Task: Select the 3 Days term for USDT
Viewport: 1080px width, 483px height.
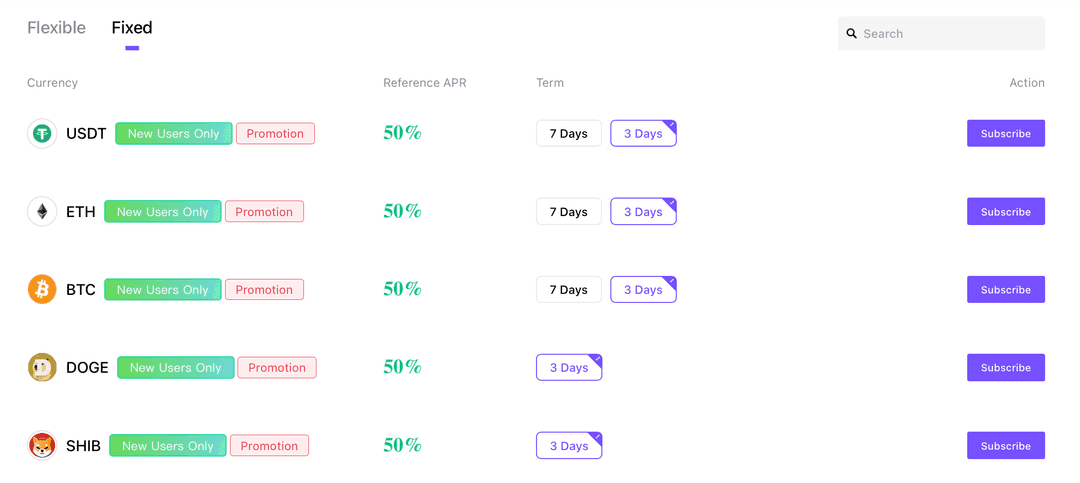Action: click(x=643, y=134)
